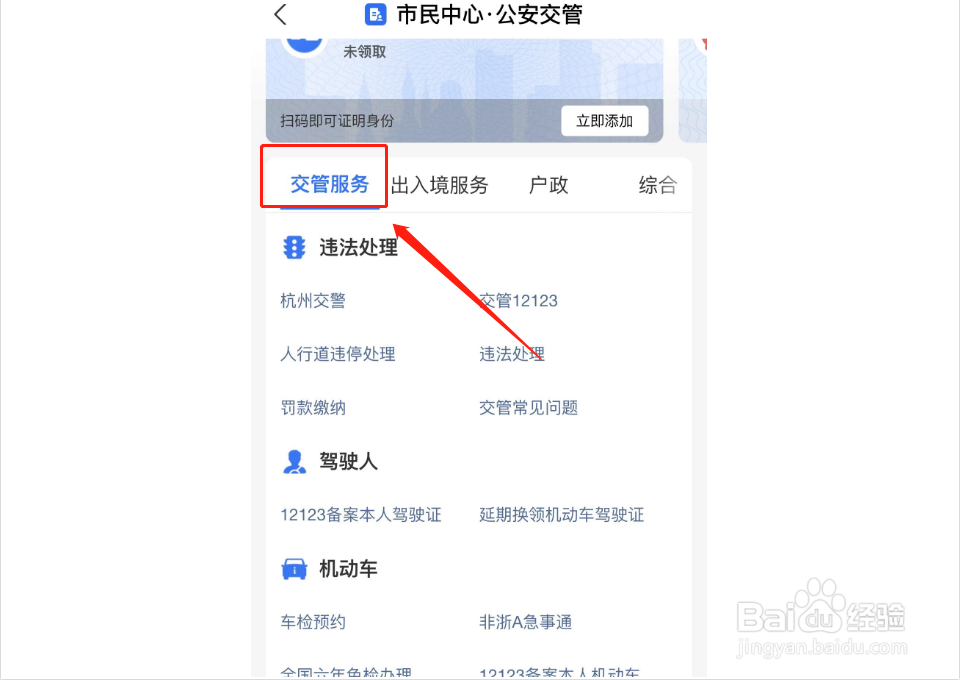The height and width of the screenshot is (680, 960).
Task: Click the blue 市民中心 document icon
Action: pos(375,14)
